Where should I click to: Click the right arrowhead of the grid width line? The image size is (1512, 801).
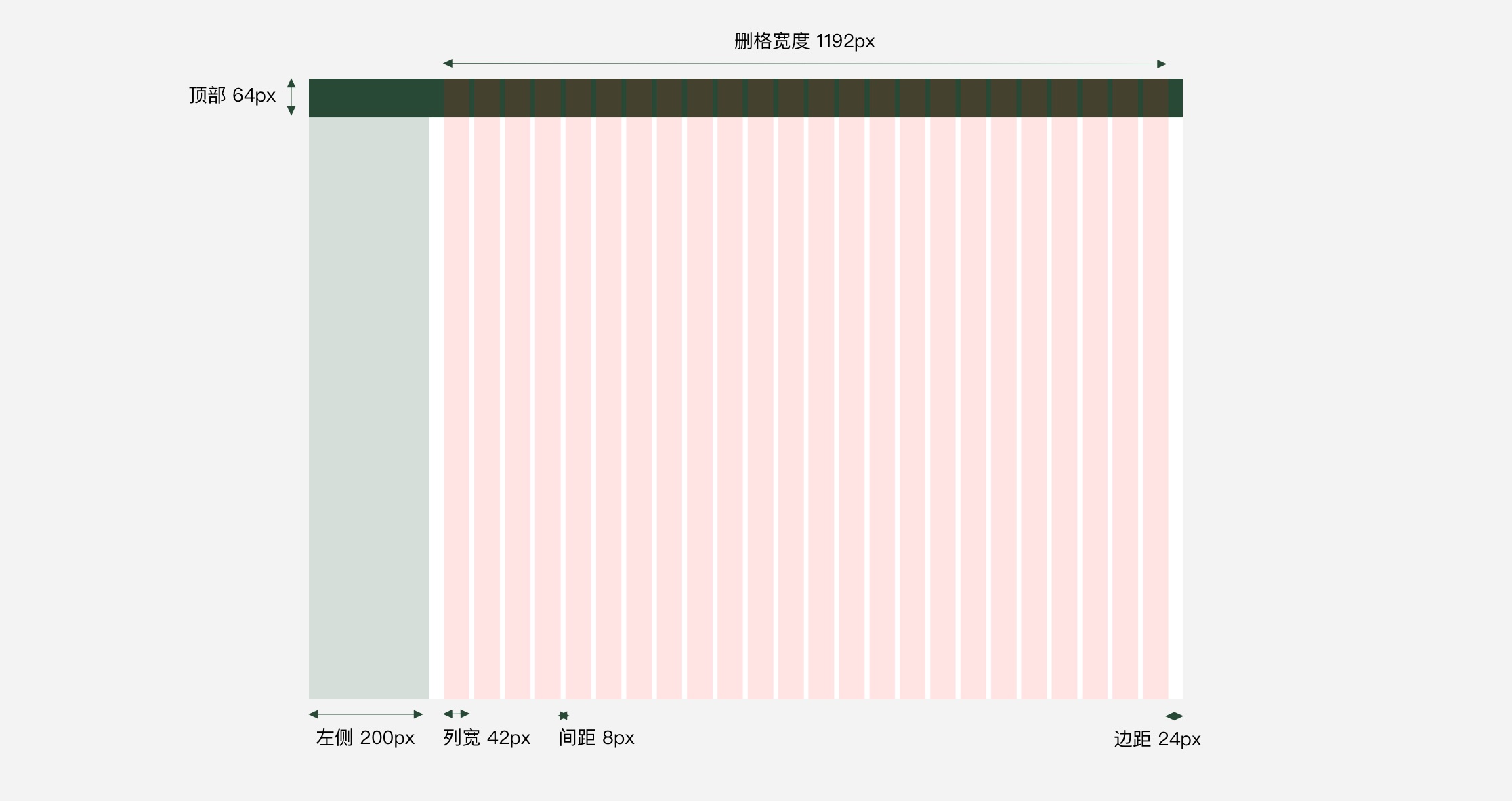tap(1162, 64)
